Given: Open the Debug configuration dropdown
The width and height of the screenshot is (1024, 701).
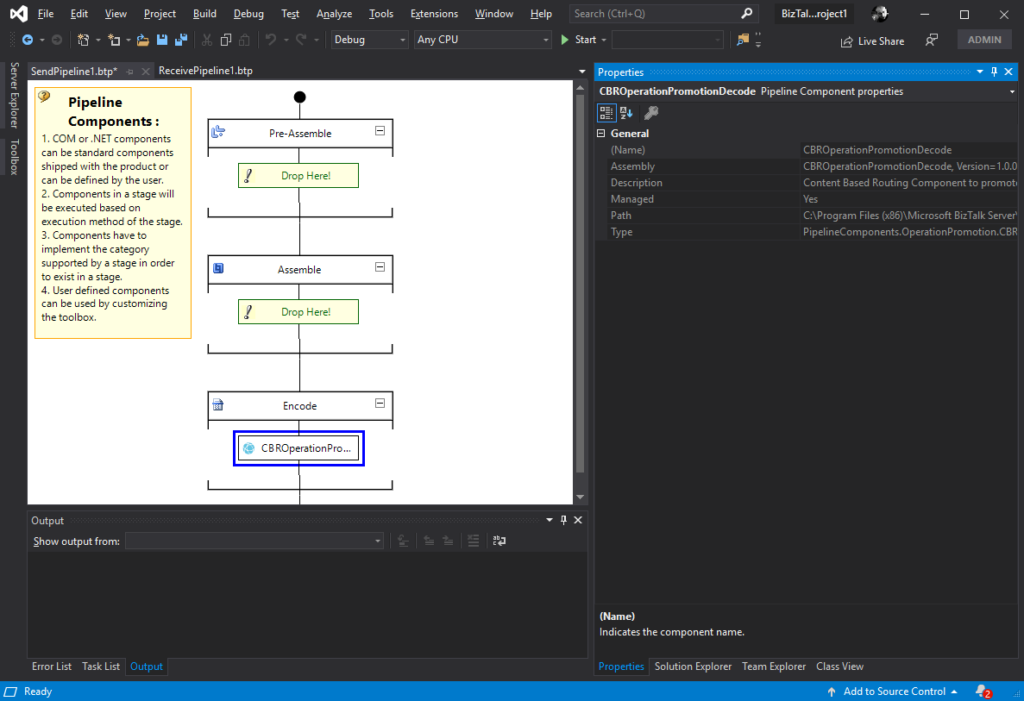Looking at the screenshot, I should coord(369,40).
